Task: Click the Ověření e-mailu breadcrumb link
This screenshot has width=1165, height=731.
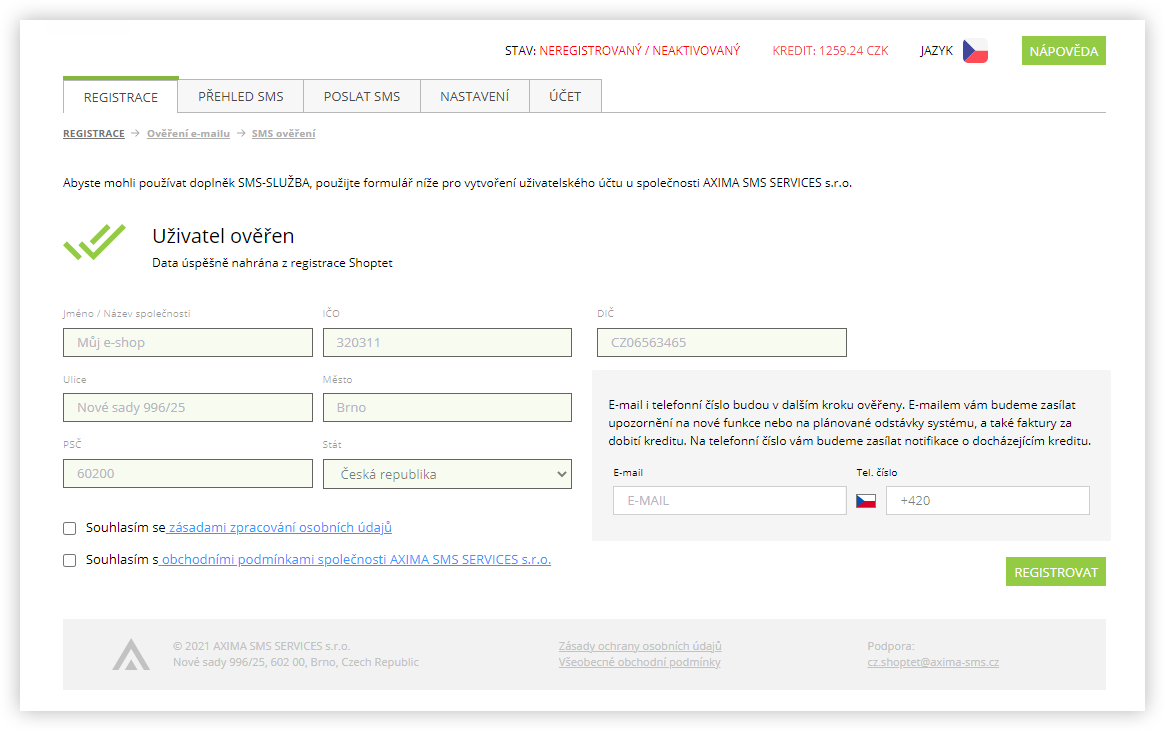Action: [188, 134]
